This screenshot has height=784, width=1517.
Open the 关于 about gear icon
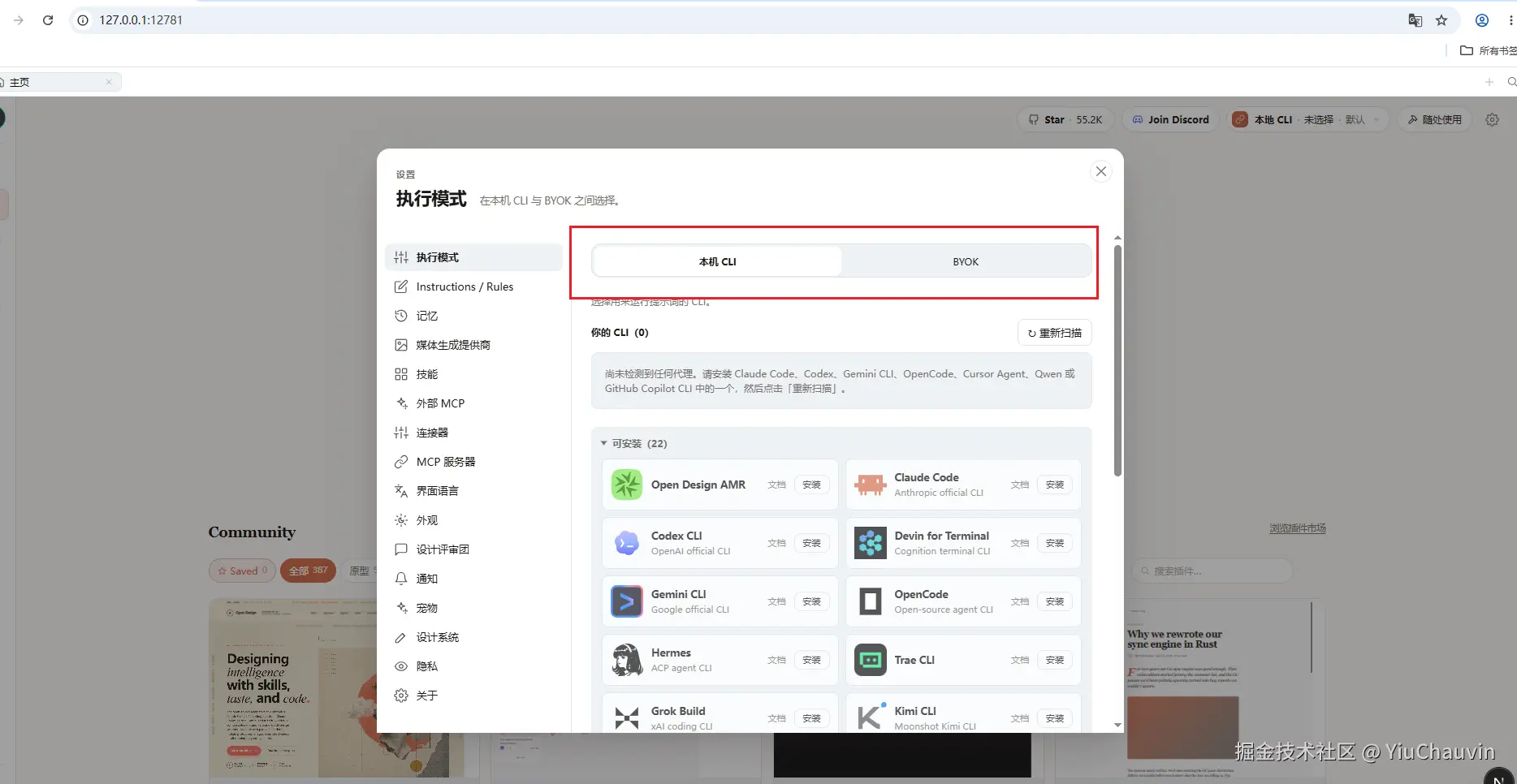(401, 696)
